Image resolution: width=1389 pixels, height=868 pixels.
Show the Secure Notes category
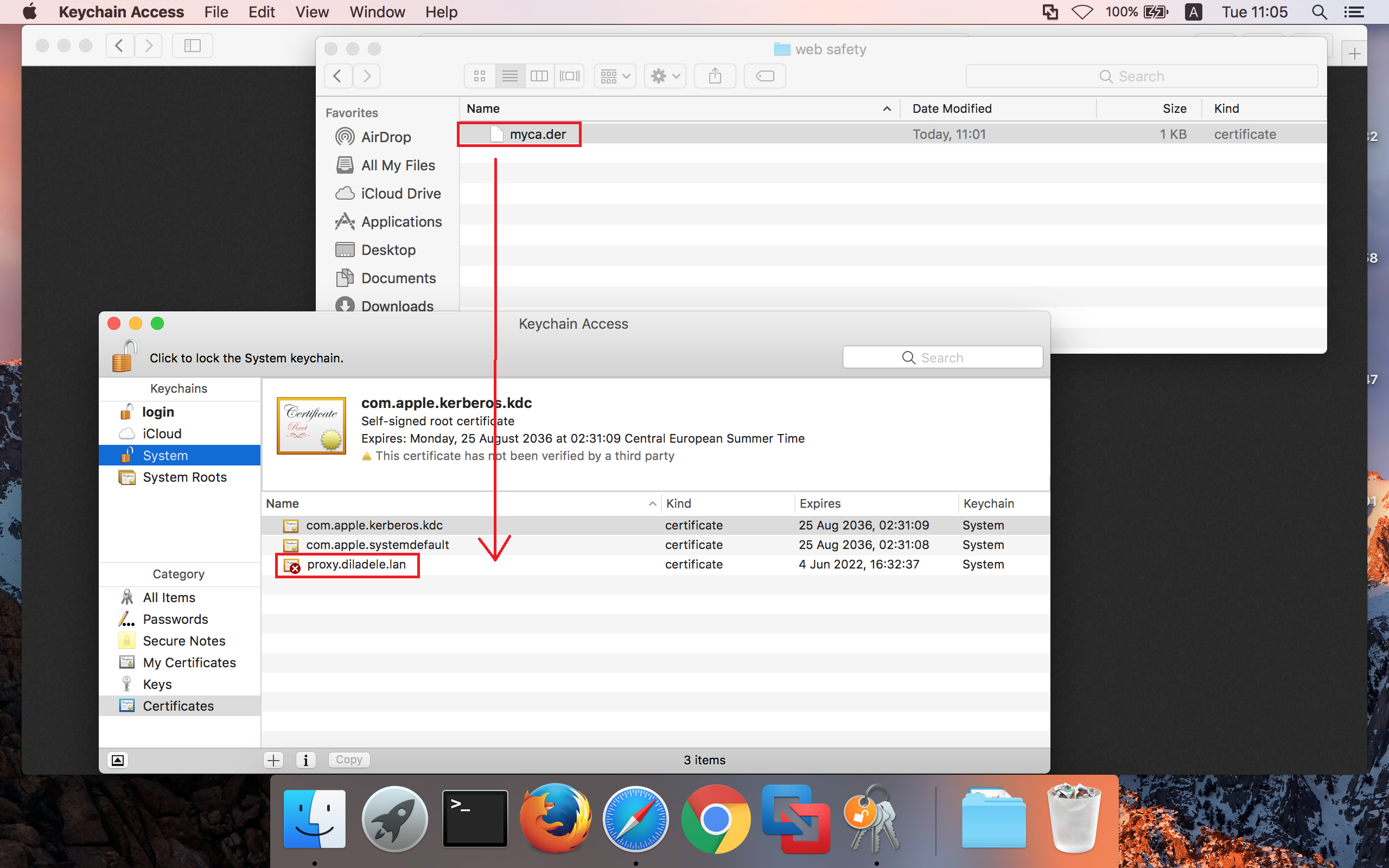[x=180, y=641]
